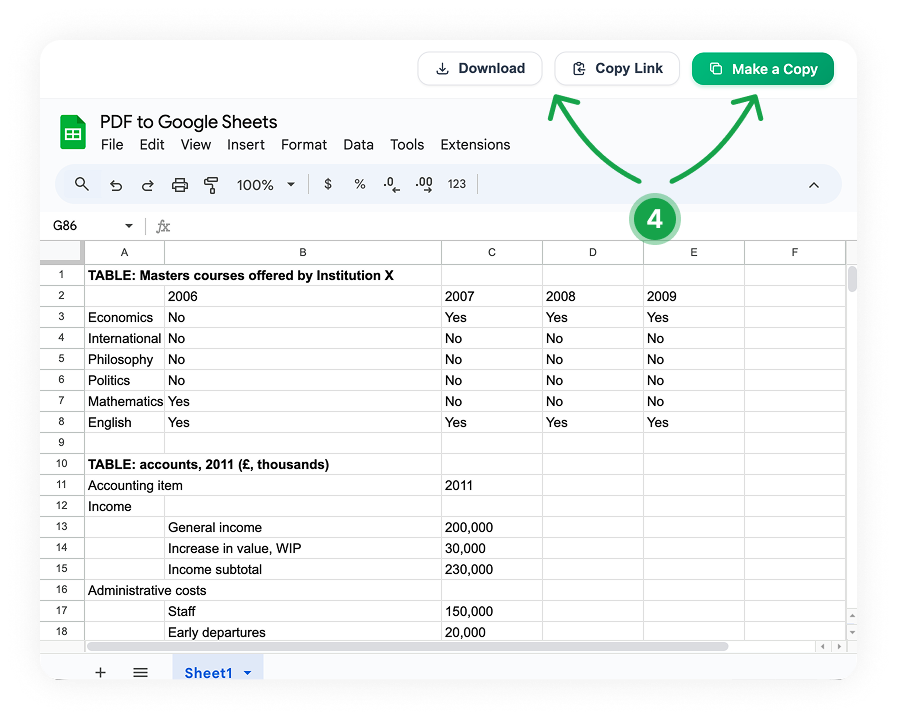Open the 123 number format menu
Image resolution: width=897 pixels, height=720 pixels.
coord(456,184)
